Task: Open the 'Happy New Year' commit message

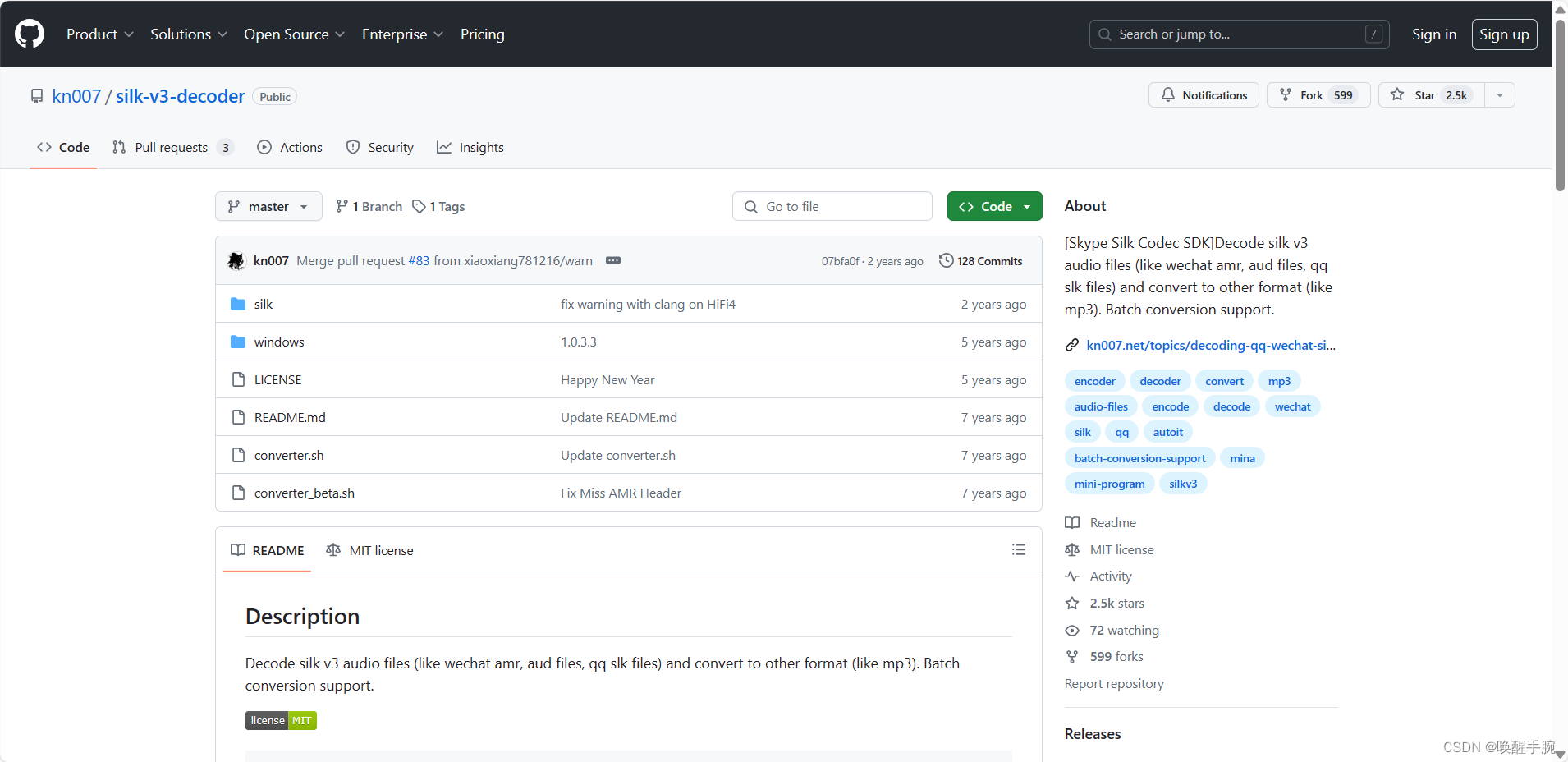Action: 607,379
